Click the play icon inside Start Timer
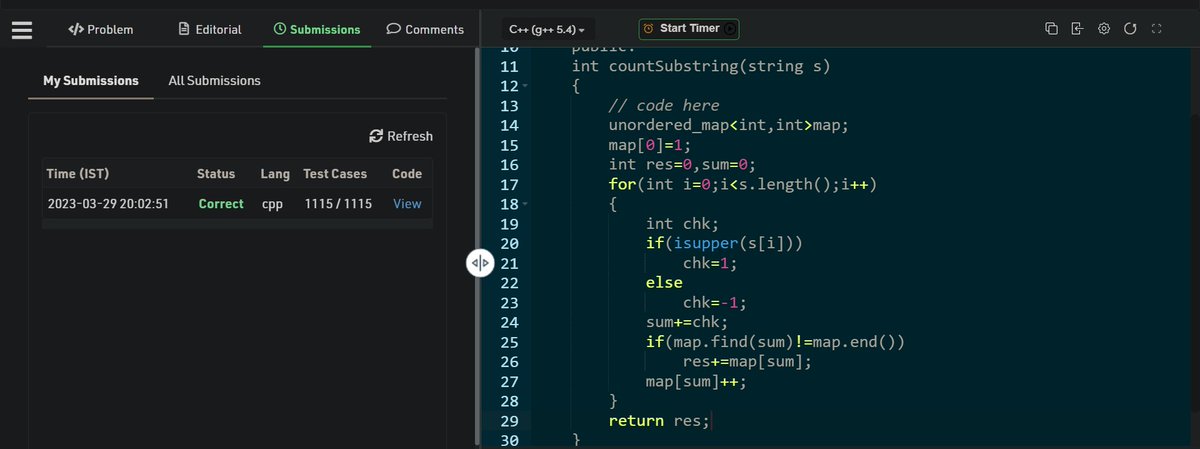The image size is (1200, 449). [x=730, y=29]
